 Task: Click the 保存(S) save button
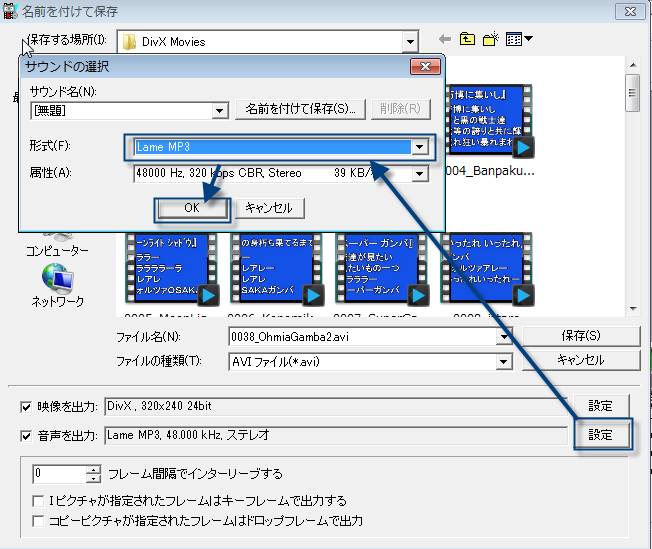tap(580, 336)
